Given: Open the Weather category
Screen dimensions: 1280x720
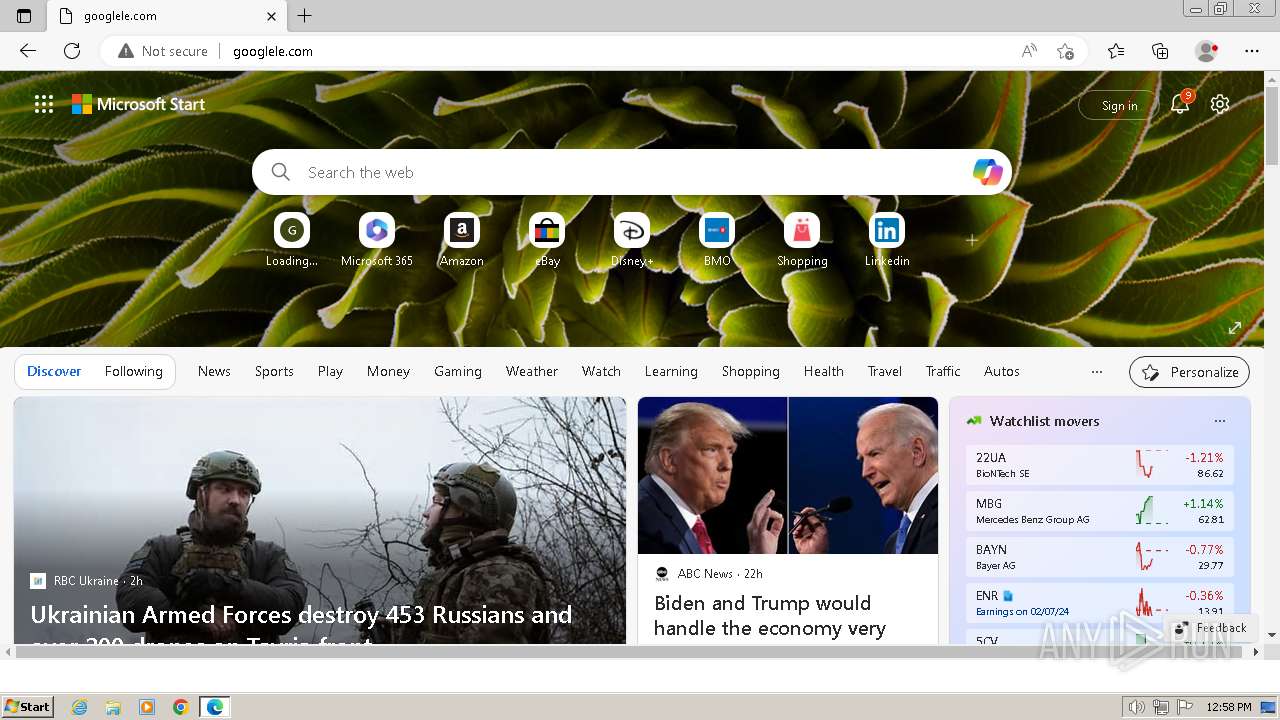Looking at the screenshot, I should pyautogui.click(x=532, y=371).
